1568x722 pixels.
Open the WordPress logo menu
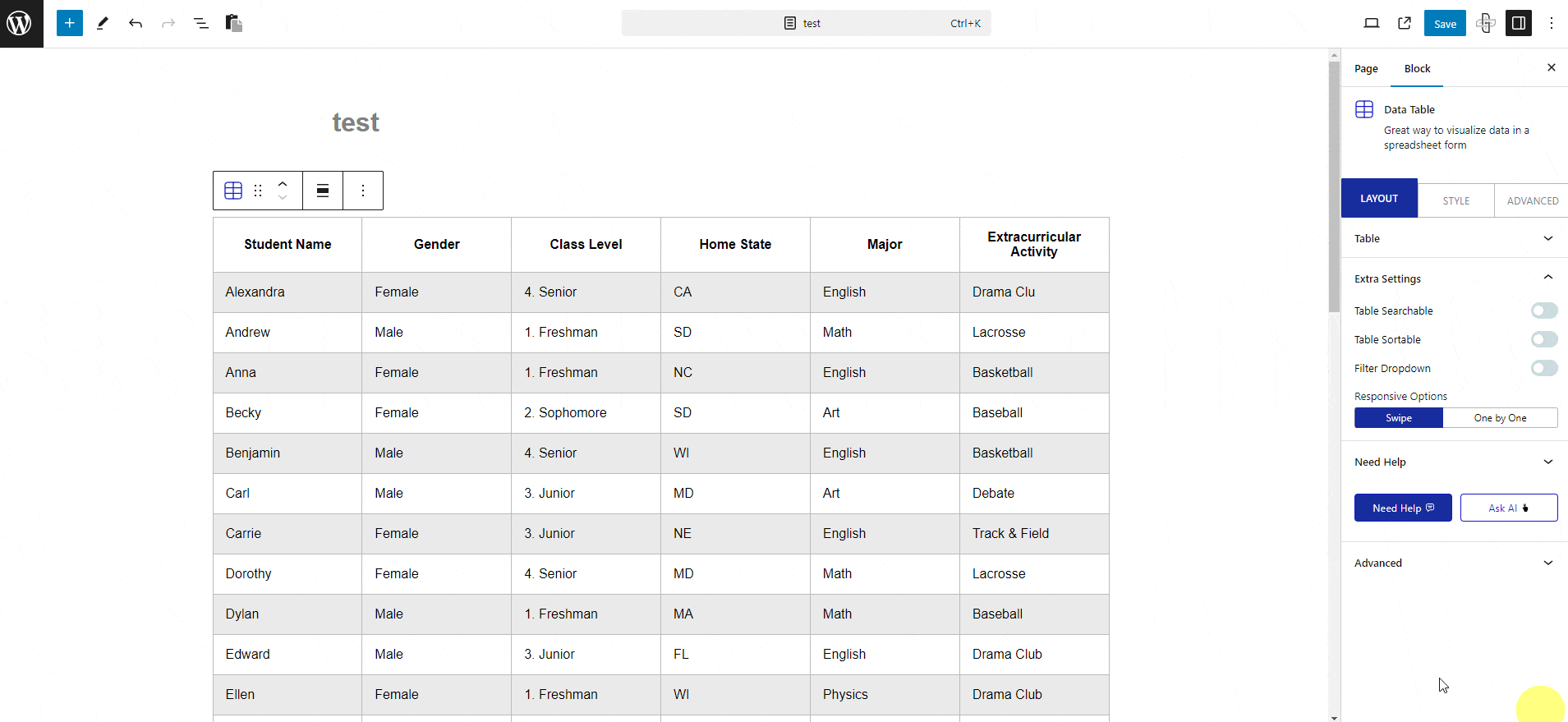(x=21, y=23)
